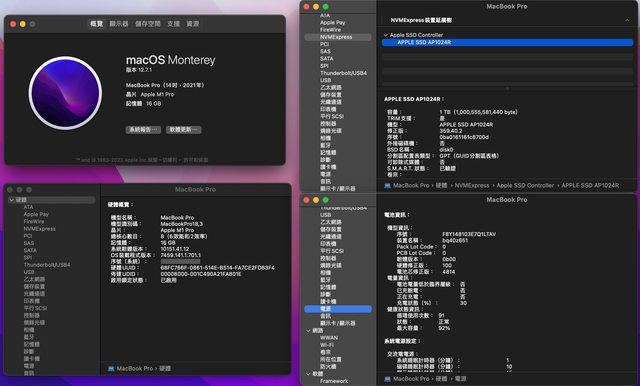Select Framework under 軟體 in the sidebar

334,381
